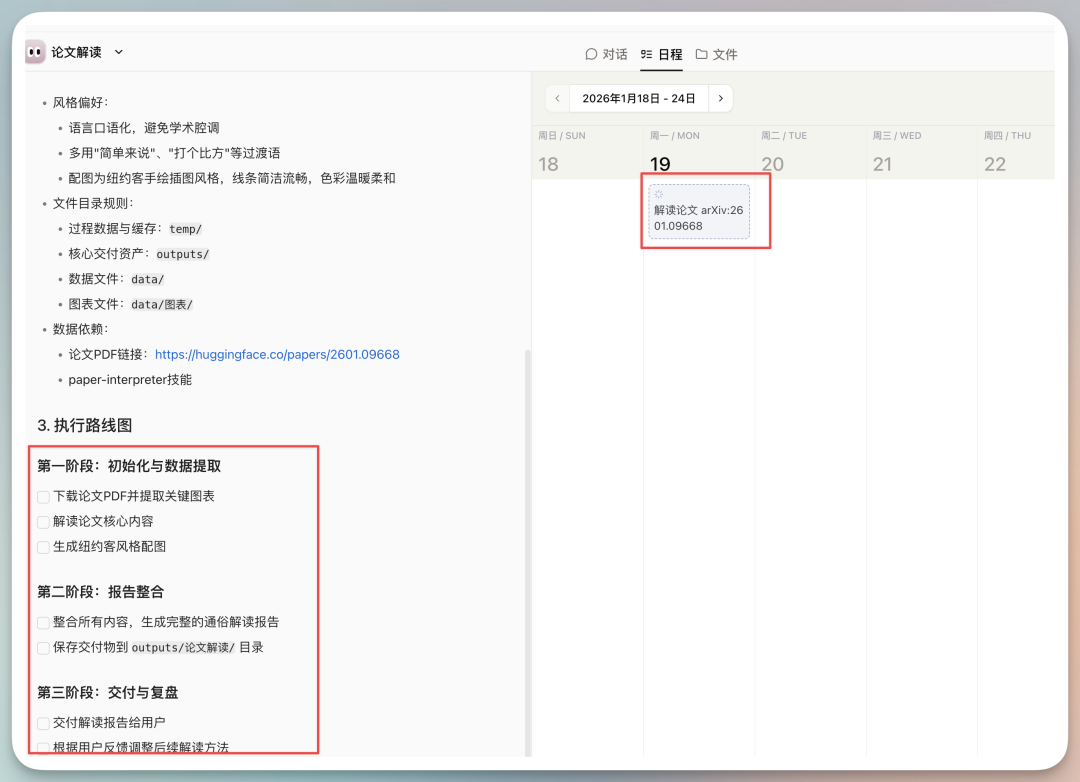Switch to the 日程 tab

click(x=662, y=54)
